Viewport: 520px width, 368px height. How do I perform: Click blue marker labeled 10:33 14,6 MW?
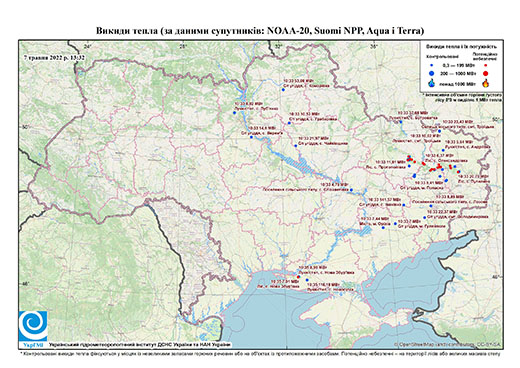click(x=252, y=137)
